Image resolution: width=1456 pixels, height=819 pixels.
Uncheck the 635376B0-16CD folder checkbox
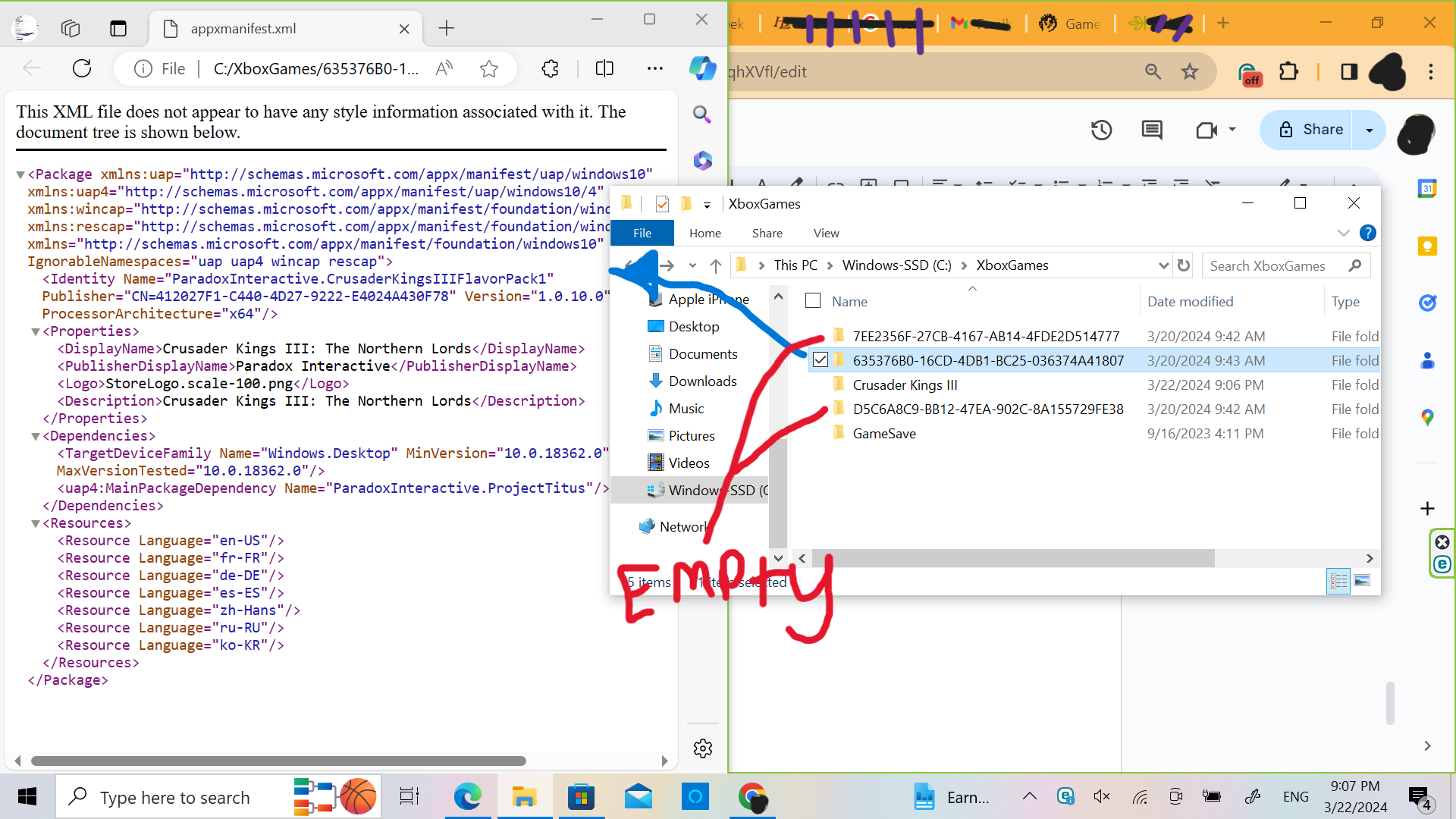click(820, 359)
